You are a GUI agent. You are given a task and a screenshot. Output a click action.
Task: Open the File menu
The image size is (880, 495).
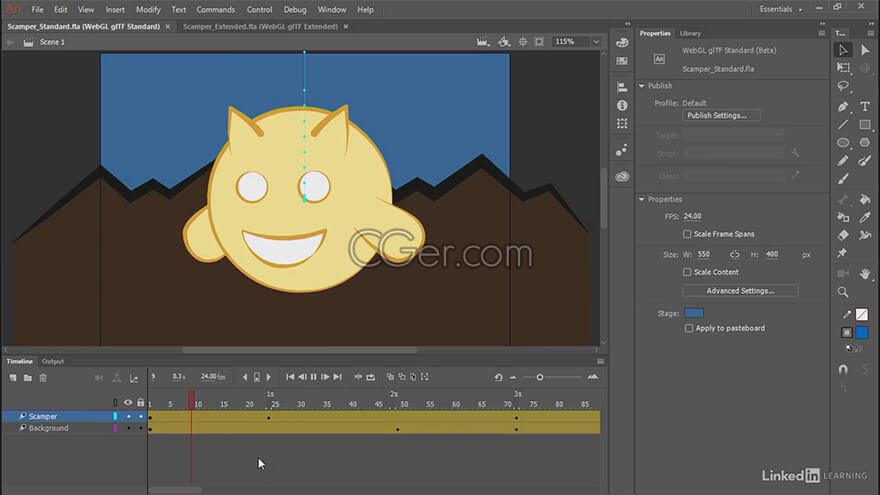point(38,10)
